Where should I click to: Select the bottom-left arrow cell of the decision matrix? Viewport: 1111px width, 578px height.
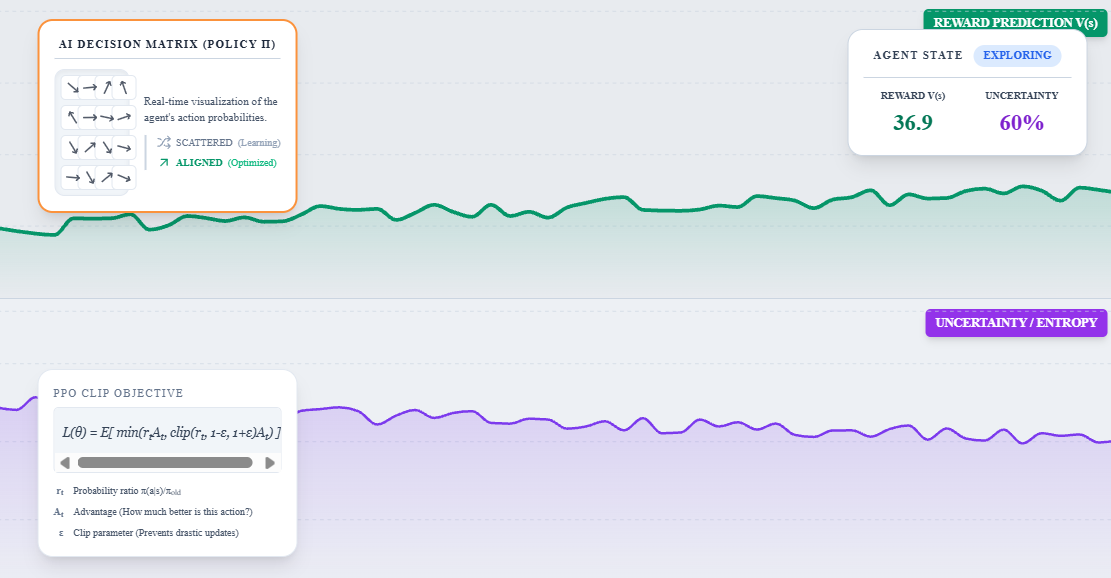point(72,178)
